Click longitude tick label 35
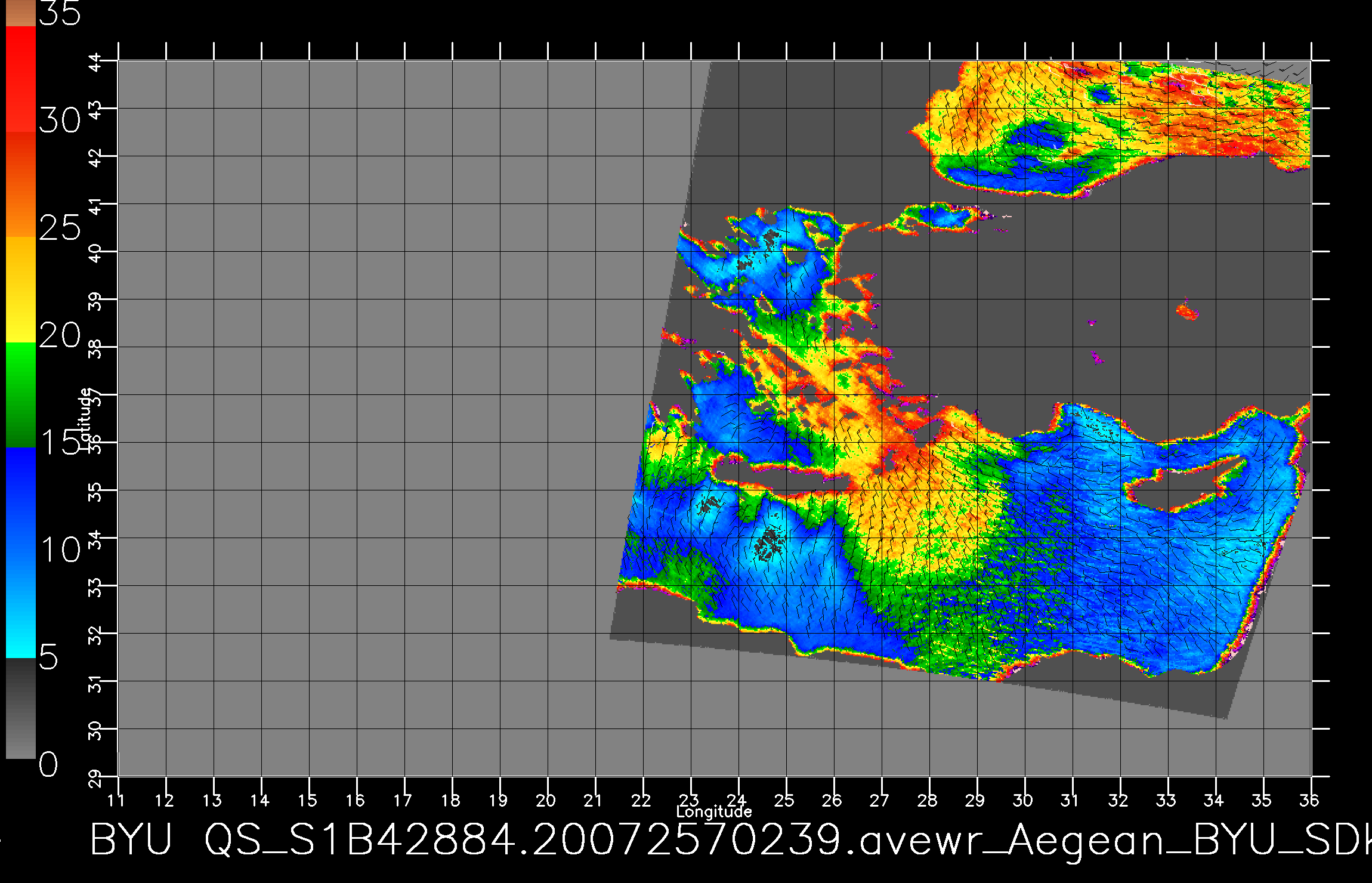The width and height of the screenshot is (1372, 883). [x=1262, y=800]
